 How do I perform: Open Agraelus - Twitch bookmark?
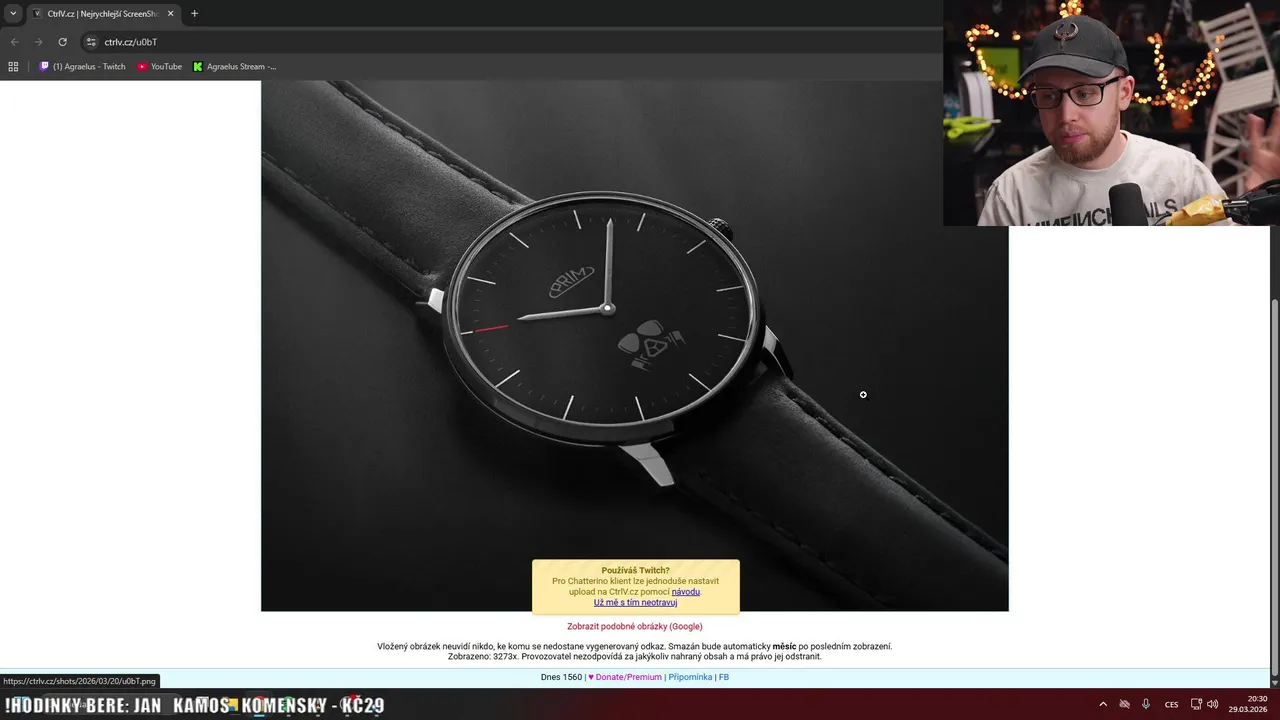[82, 67]
